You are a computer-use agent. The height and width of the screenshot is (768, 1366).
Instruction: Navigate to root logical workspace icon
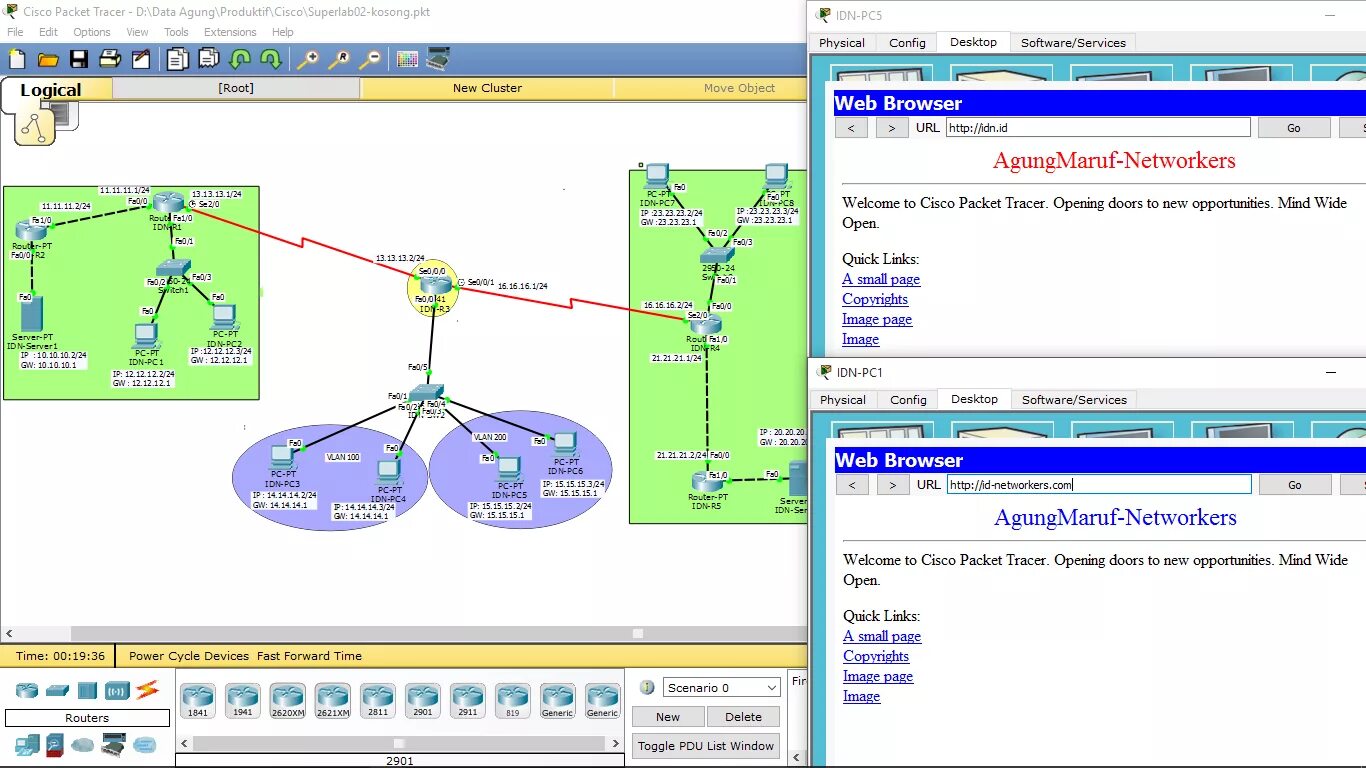(37, 127)
